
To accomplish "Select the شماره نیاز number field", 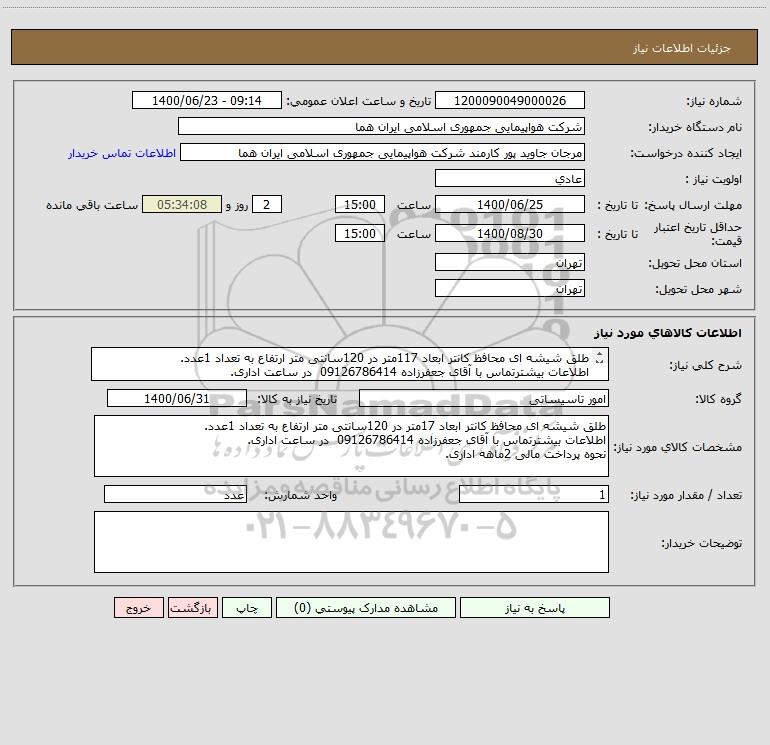I will (x=510, y=100).
